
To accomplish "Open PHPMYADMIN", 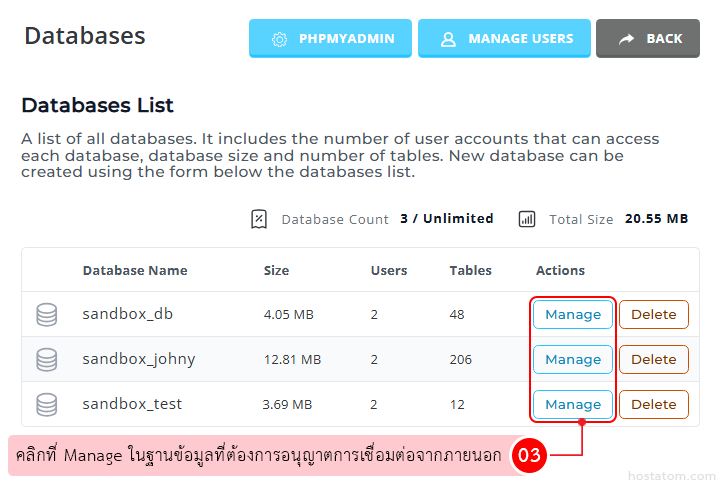I will (329, 39).
